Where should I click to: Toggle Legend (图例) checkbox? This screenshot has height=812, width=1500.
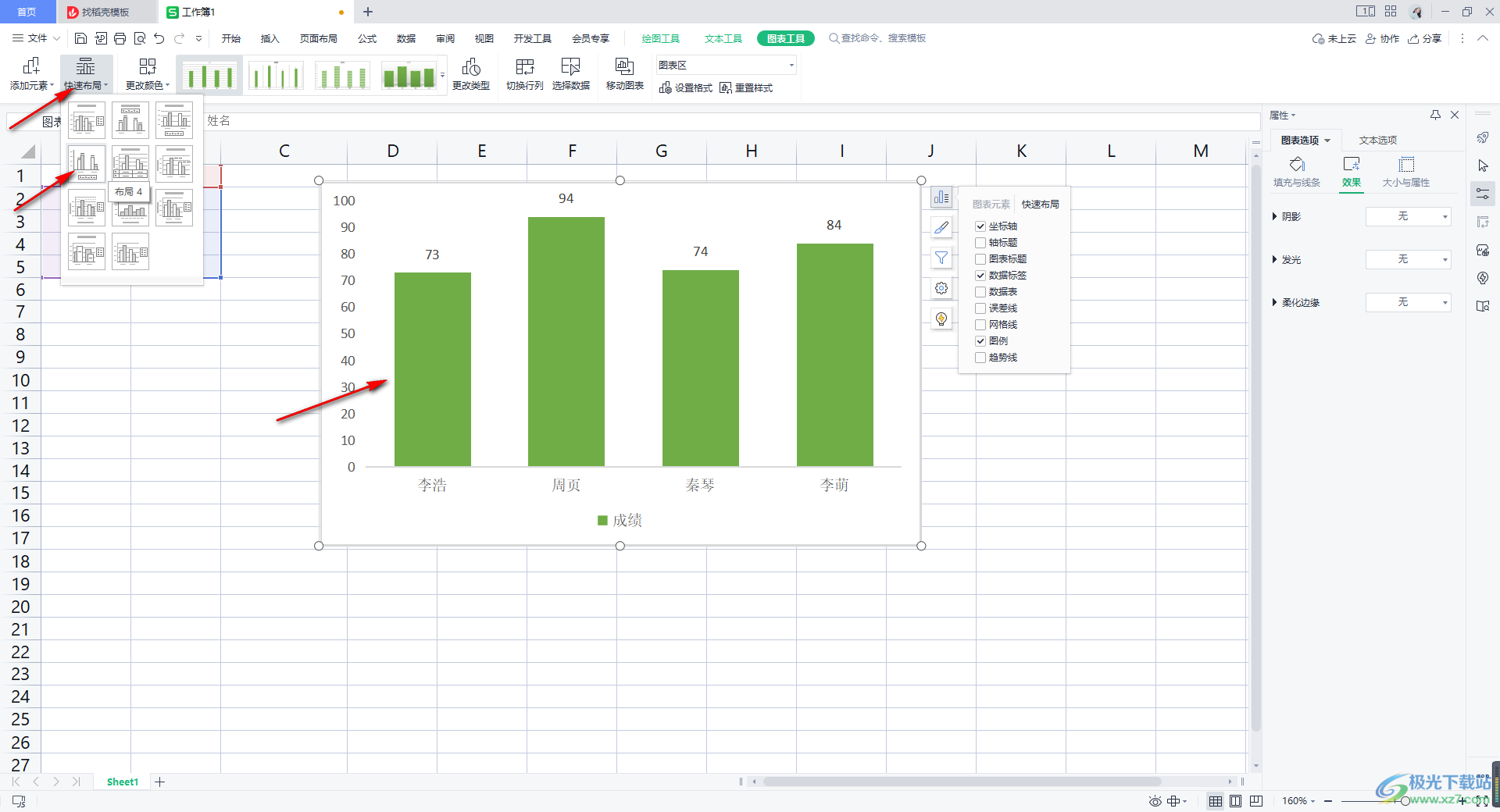980,341
